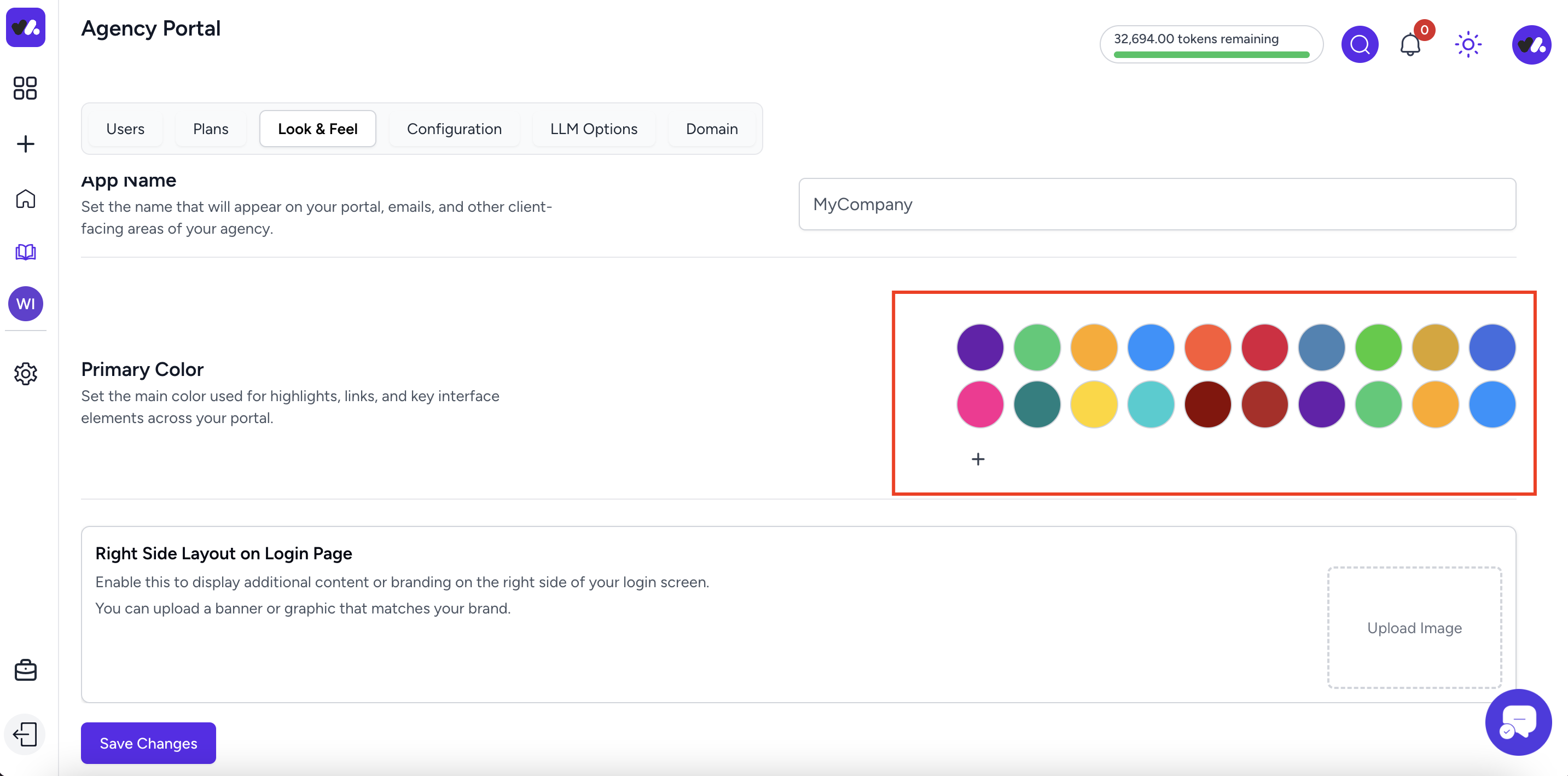Screen dimensions: 1568x776
Task: Pick the orange-red color swatch
Action: (x=1207, y=348)
